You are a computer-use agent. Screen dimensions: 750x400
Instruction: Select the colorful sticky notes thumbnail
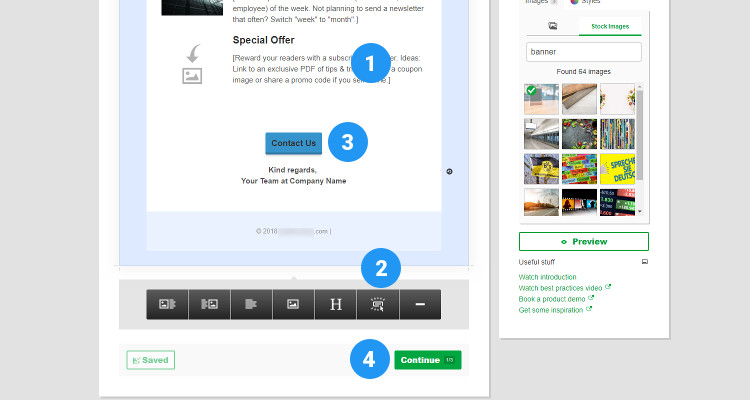coord(579,169)
